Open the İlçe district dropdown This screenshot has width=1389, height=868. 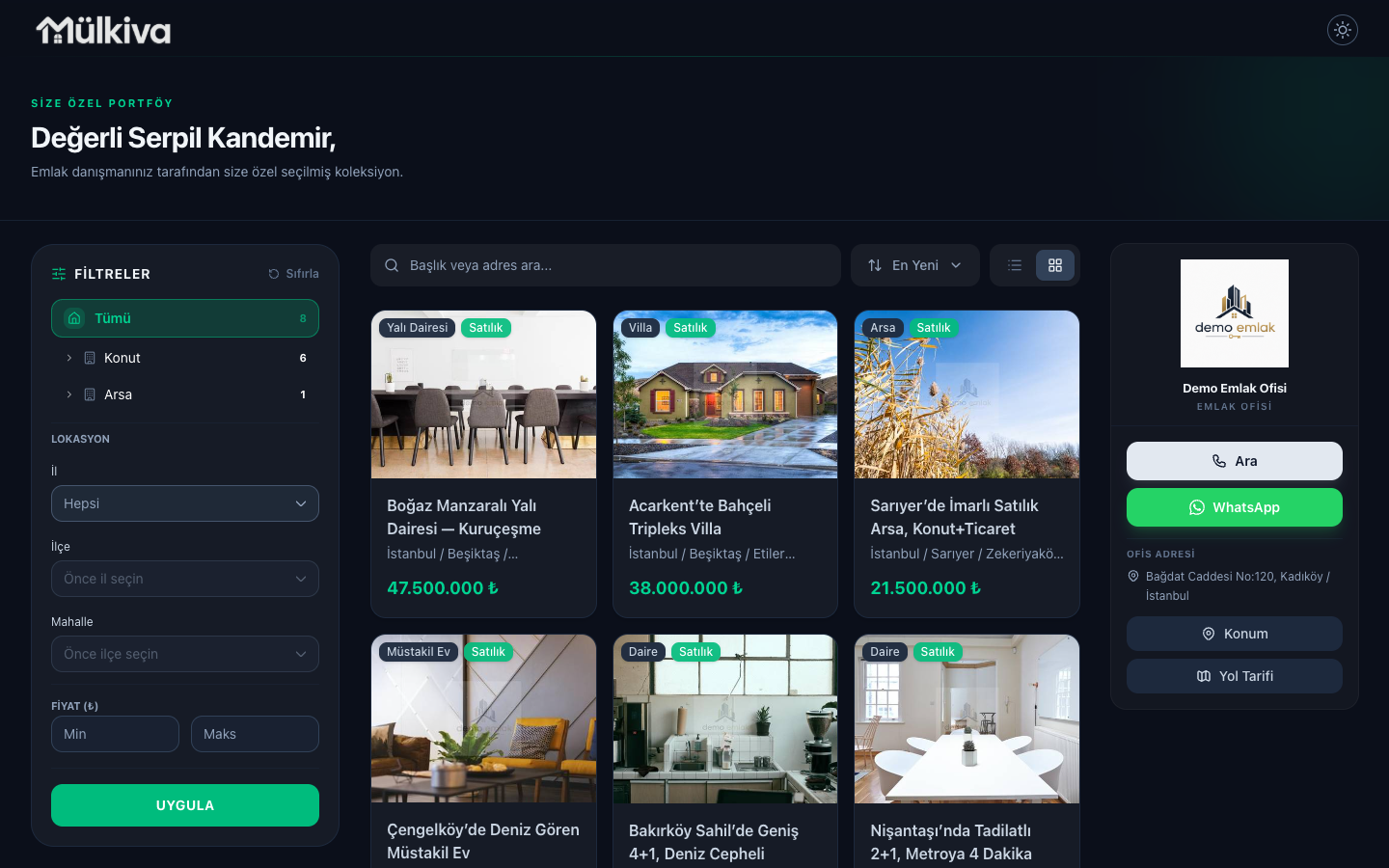click(185, 579)
